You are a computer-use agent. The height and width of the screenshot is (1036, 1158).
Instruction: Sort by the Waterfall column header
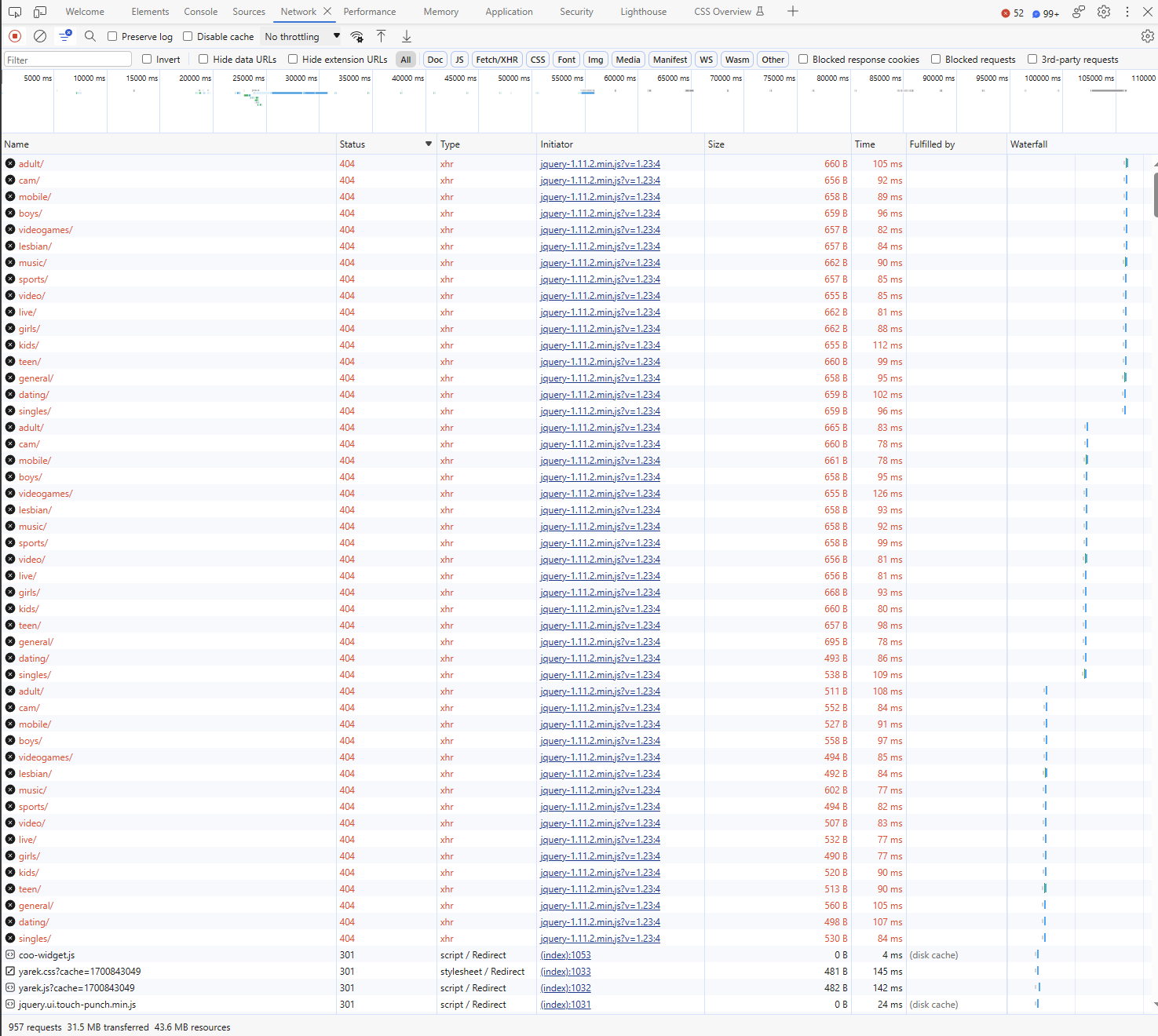pos(1082,144)
